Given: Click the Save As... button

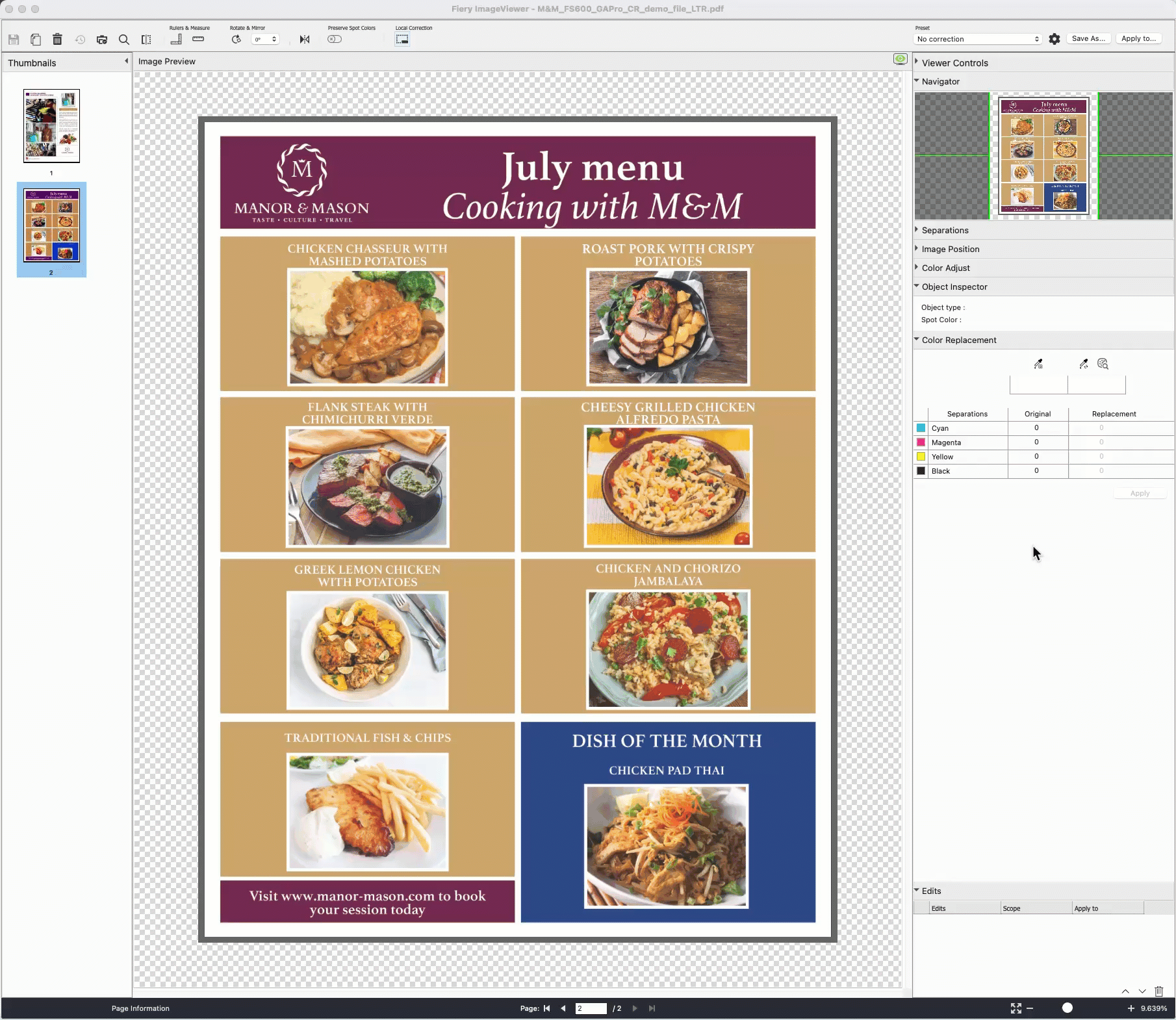Looking at the screenshot, I should pos(1088,39).
